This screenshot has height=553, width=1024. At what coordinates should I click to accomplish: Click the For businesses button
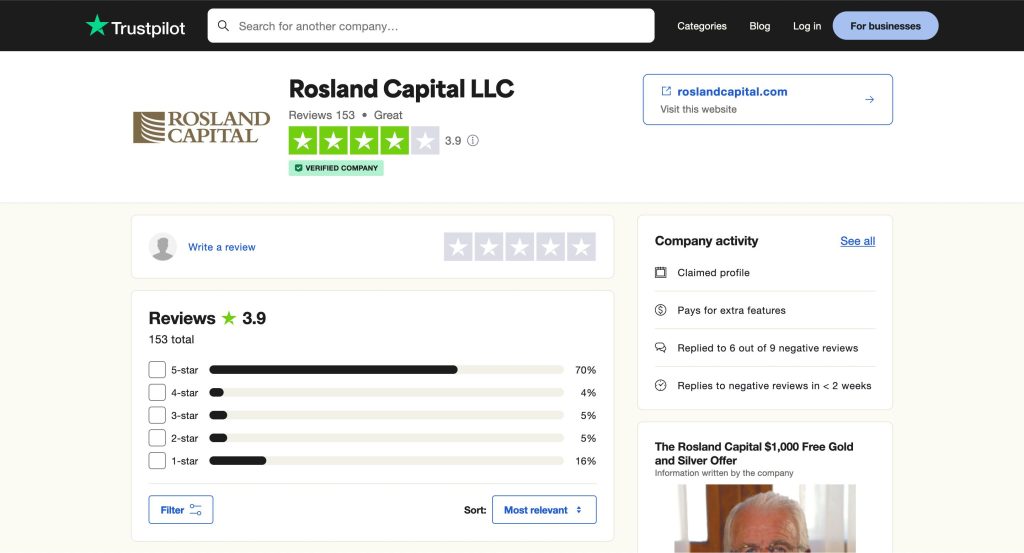pos(885,26)
